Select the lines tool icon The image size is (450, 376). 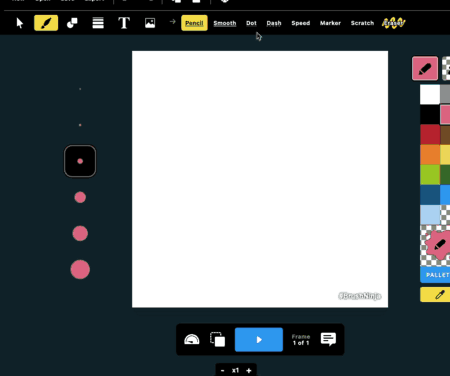coord(98,23)
